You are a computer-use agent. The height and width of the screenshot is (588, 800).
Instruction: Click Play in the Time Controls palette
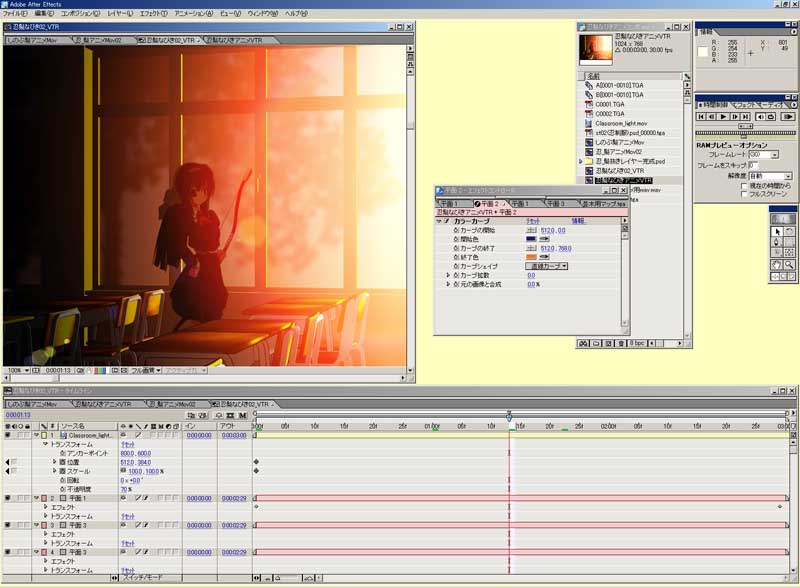[x=723, y=117]
